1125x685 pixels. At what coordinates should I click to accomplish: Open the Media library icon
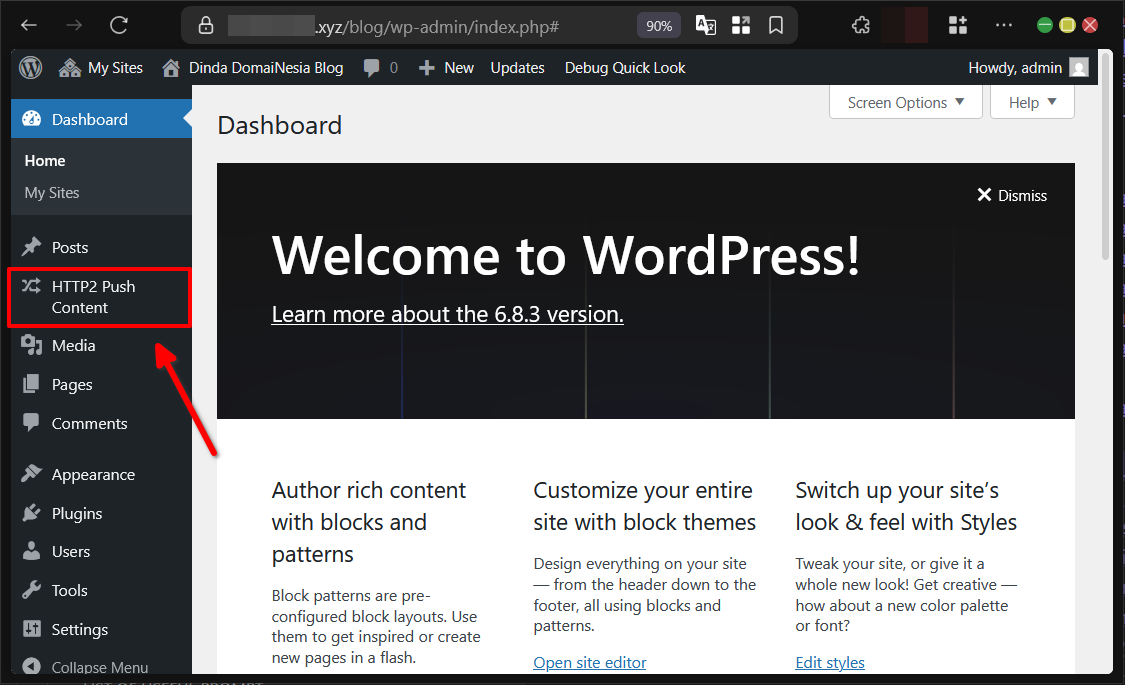click(x=33, y=345)
